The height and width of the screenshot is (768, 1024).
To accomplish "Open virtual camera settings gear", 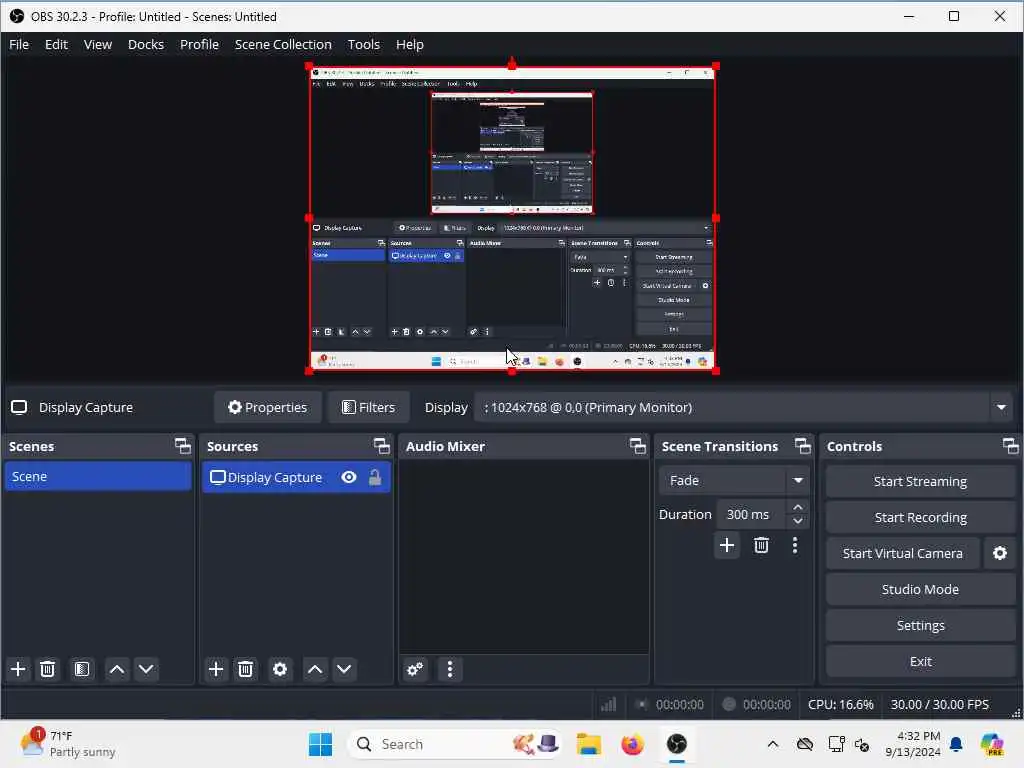I will pyautogui.click(x=1000, y=553).
